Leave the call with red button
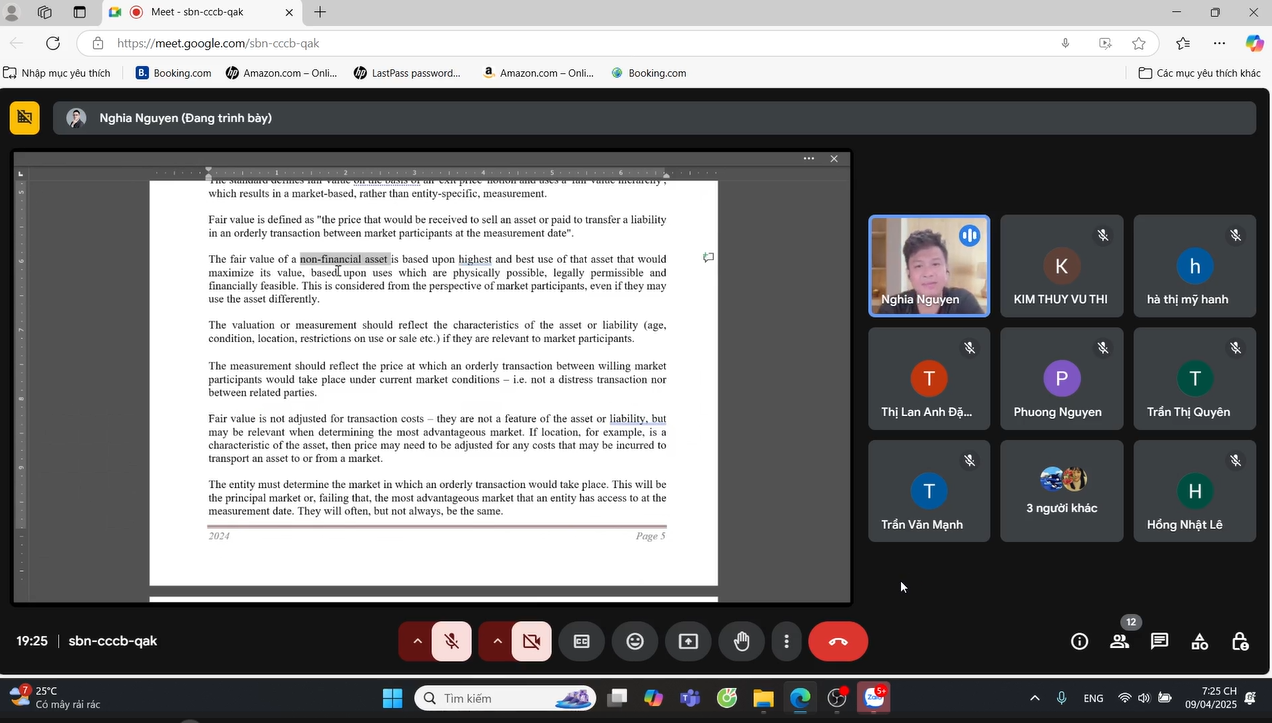Image resolution: width=1272 pixels, height=723 pixels. tap(838, 641)
